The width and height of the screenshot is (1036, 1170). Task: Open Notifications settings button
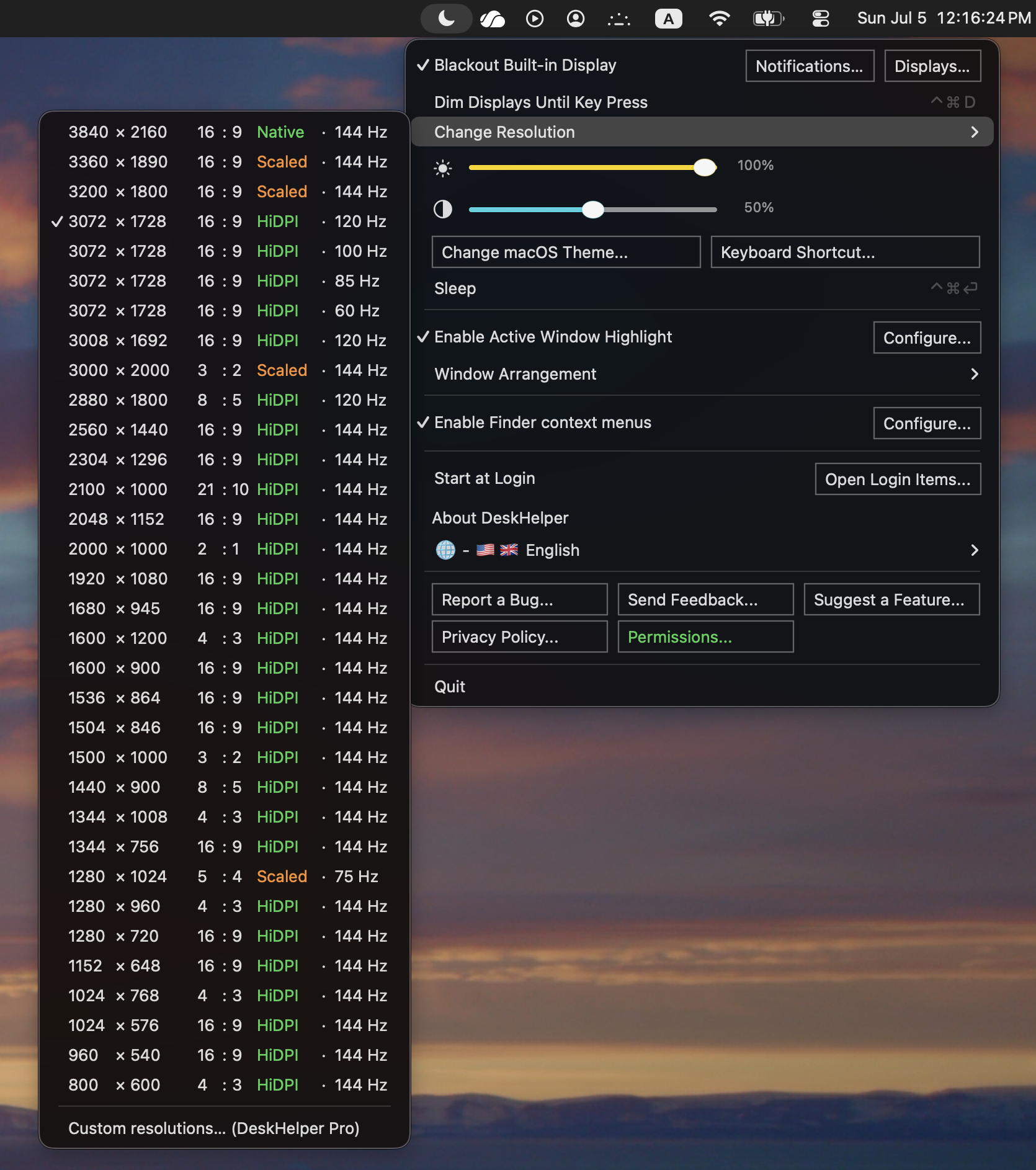pyautogui.click(x=810, y=66)
